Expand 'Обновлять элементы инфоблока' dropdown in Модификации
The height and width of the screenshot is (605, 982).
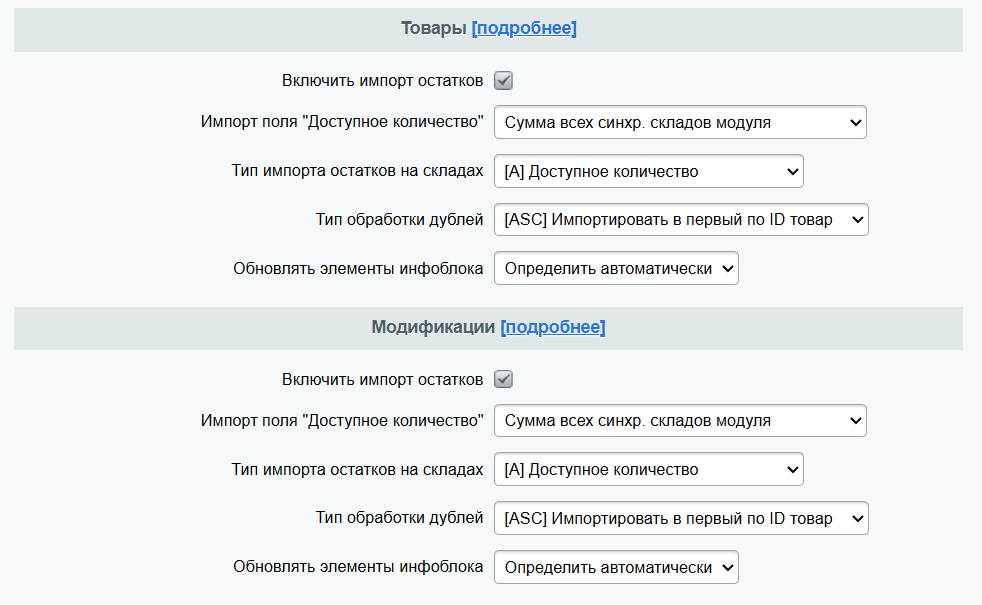coord(616,567)
